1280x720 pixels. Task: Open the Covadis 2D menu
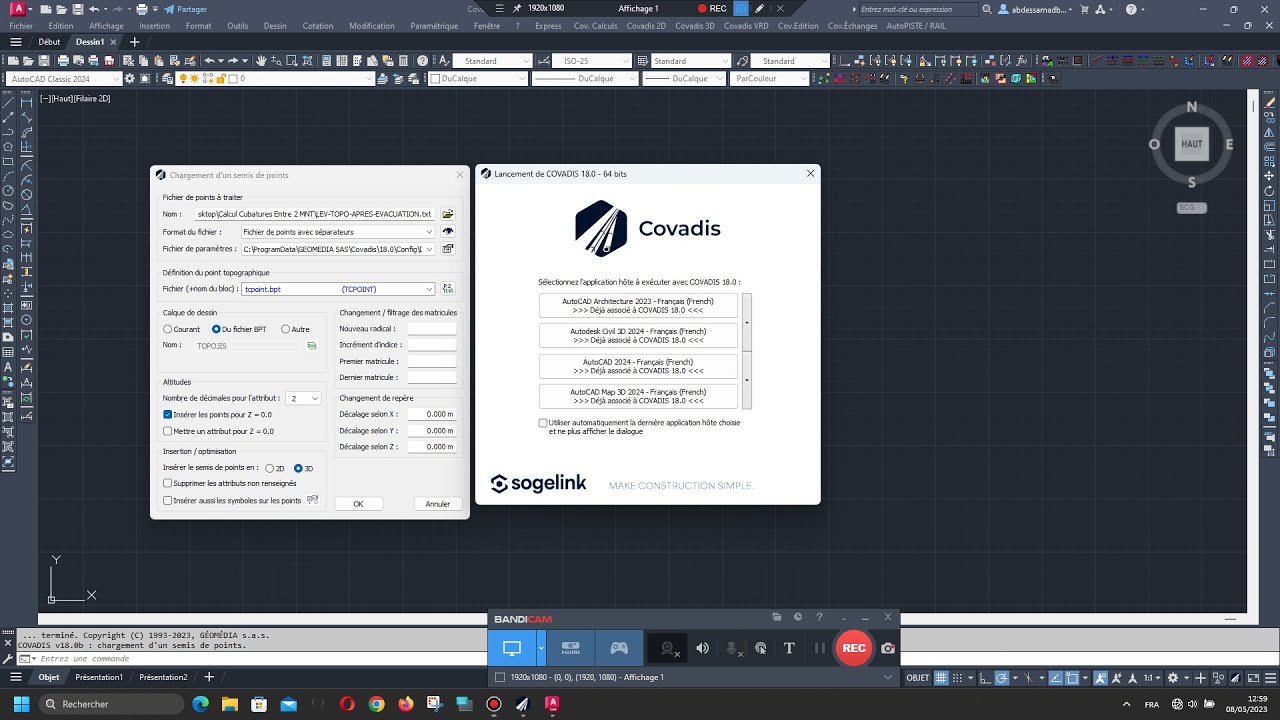(646, 26)
